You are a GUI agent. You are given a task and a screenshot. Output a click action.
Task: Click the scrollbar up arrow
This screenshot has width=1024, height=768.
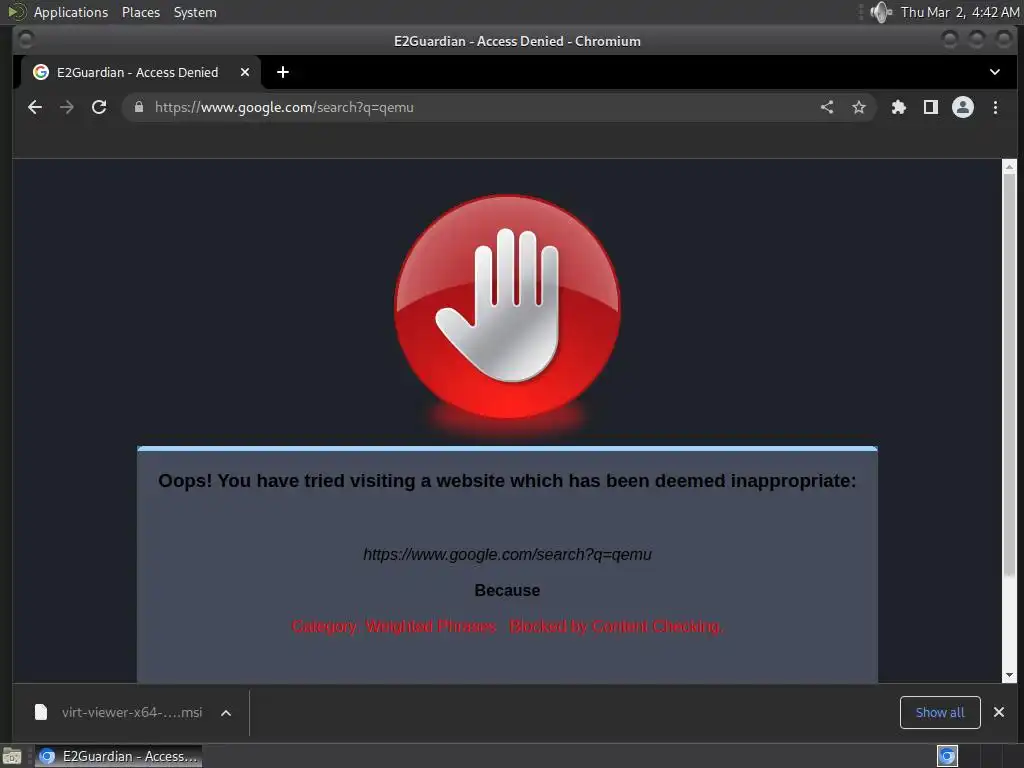pos(1010,167)
